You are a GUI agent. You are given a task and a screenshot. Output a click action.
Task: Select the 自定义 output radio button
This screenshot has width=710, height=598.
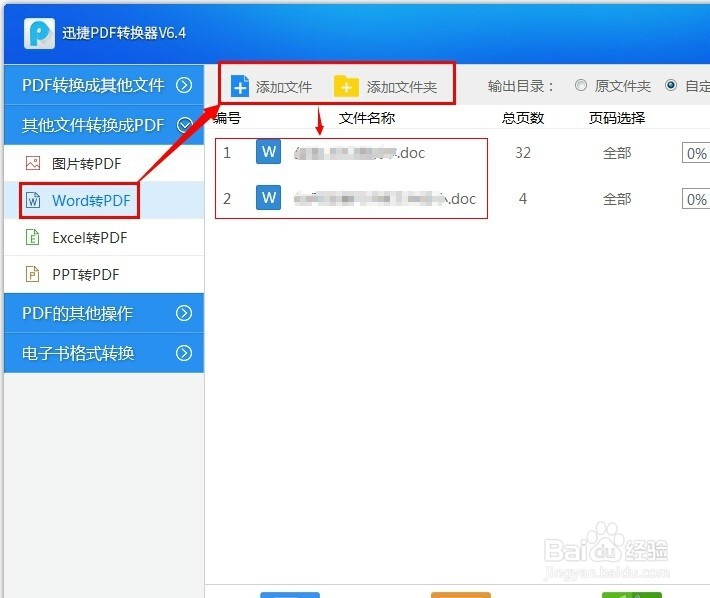pyautogui.click(x=671, y=85)
